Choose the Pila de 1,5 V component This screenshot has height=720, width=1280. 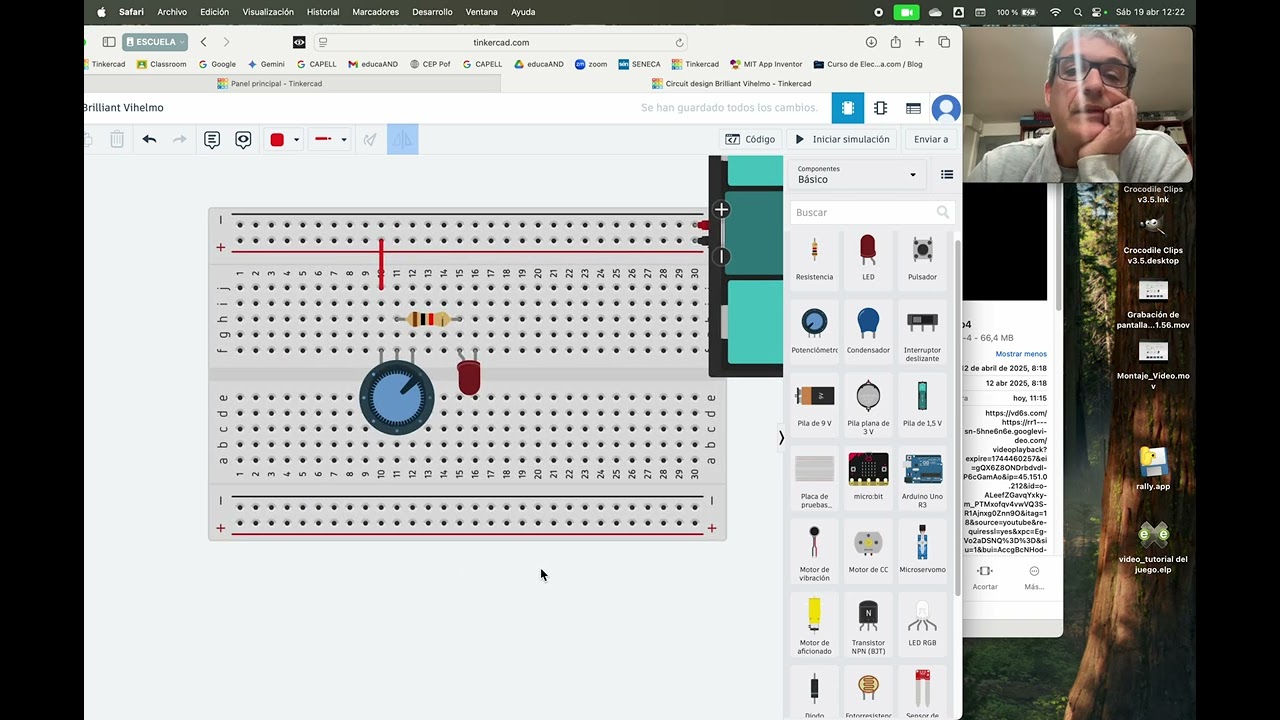point(922,405)
